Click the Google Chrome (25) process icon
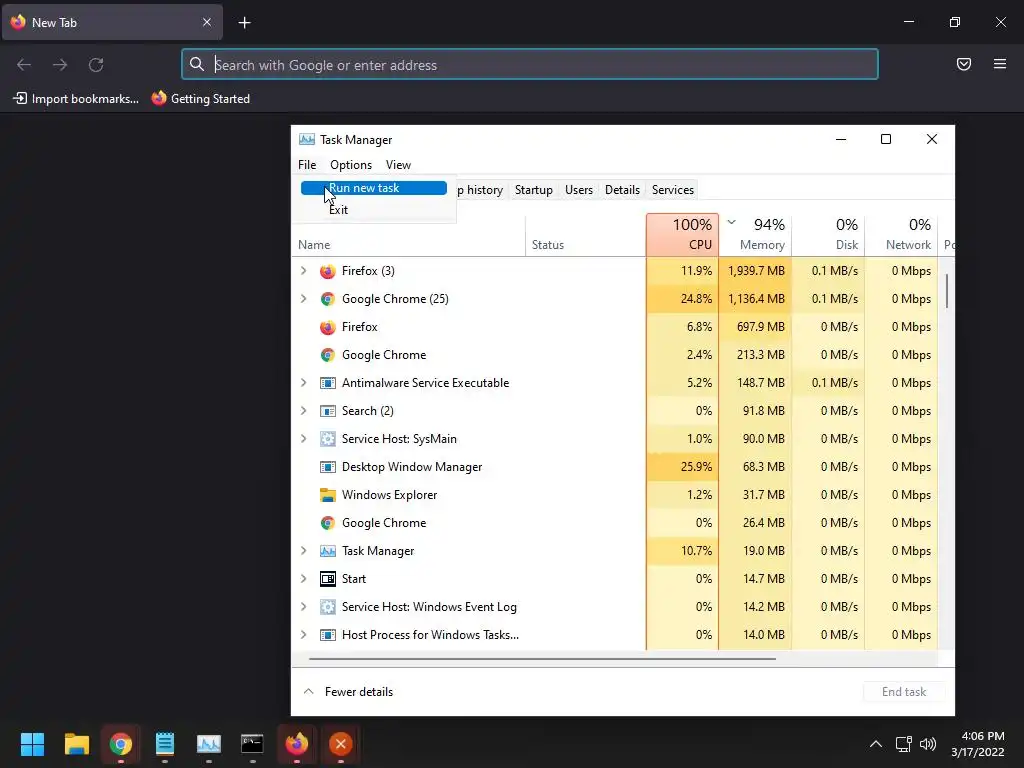This screenshot has height=768, width=1024. (x=327, y=299)
